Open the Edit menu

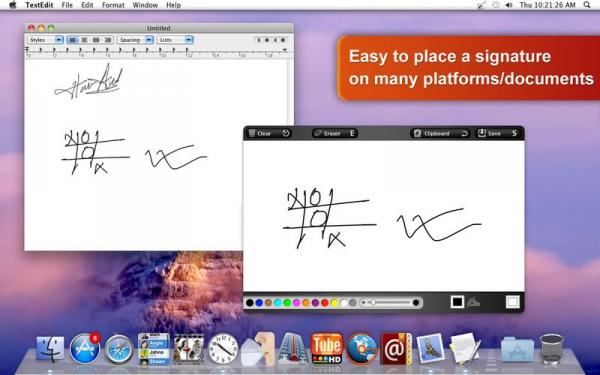(87, 5)
